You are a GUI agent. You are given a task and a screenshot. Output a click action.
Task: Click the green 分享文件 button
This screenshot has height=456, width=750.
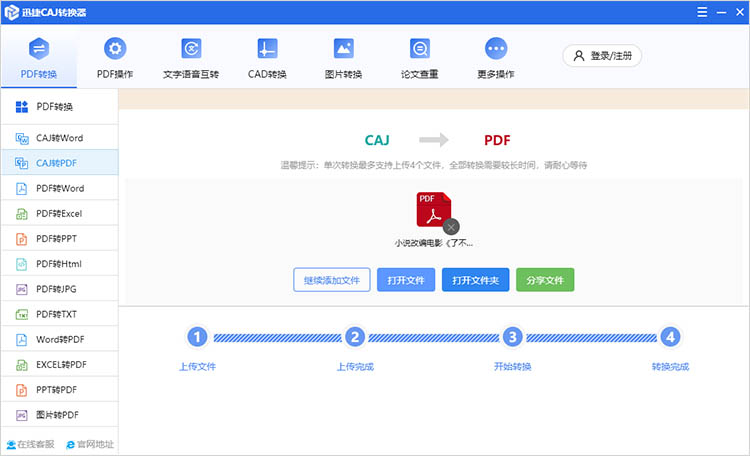545,280
